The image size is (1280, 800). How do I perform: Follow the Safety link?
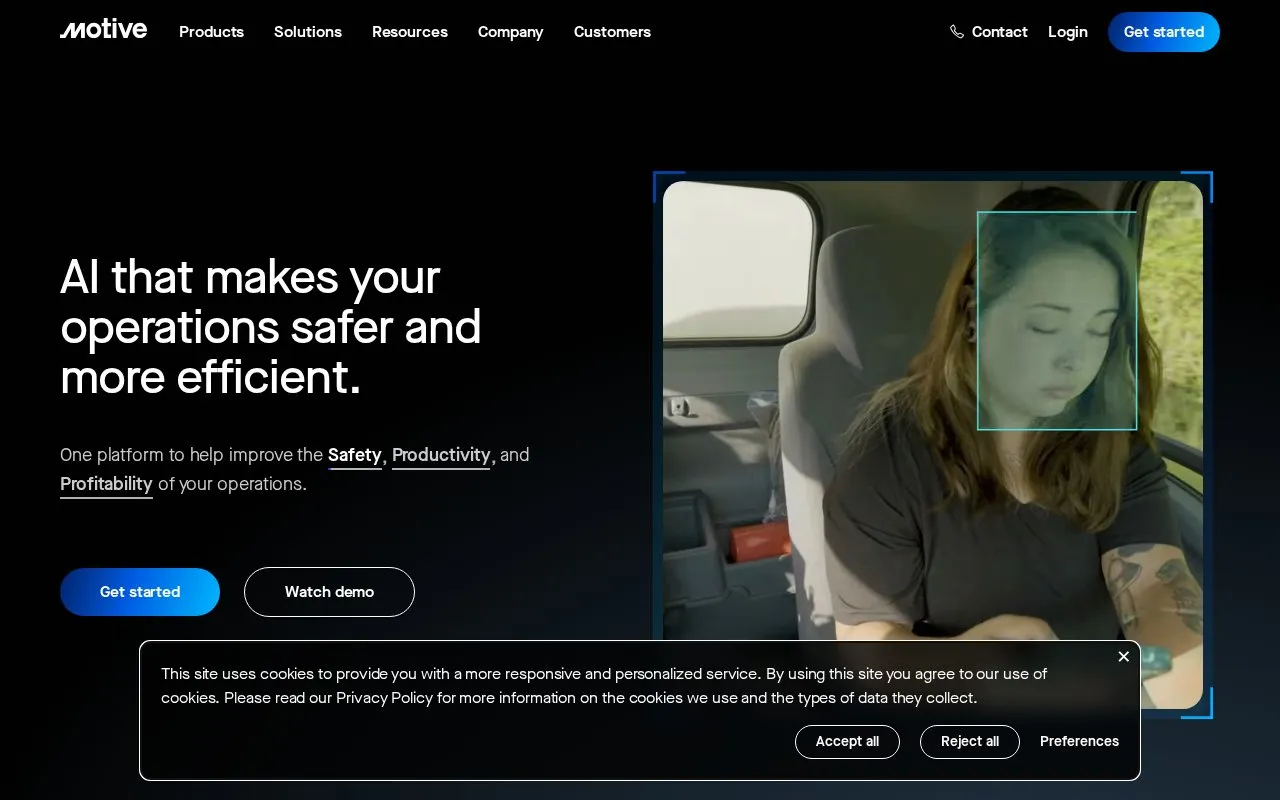(x=355, y=455)
